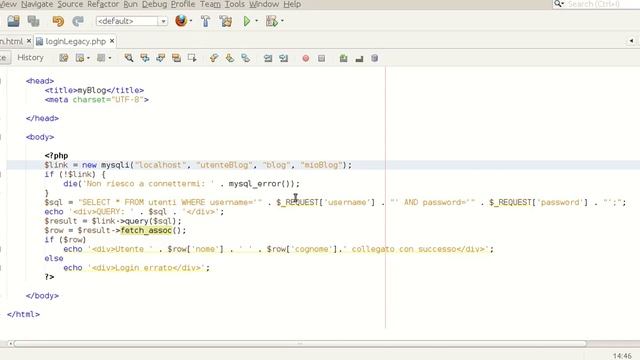Click the horizontal scrollbar left arrow
Viewport: 640px width, 360px height.
click(10, 344)
